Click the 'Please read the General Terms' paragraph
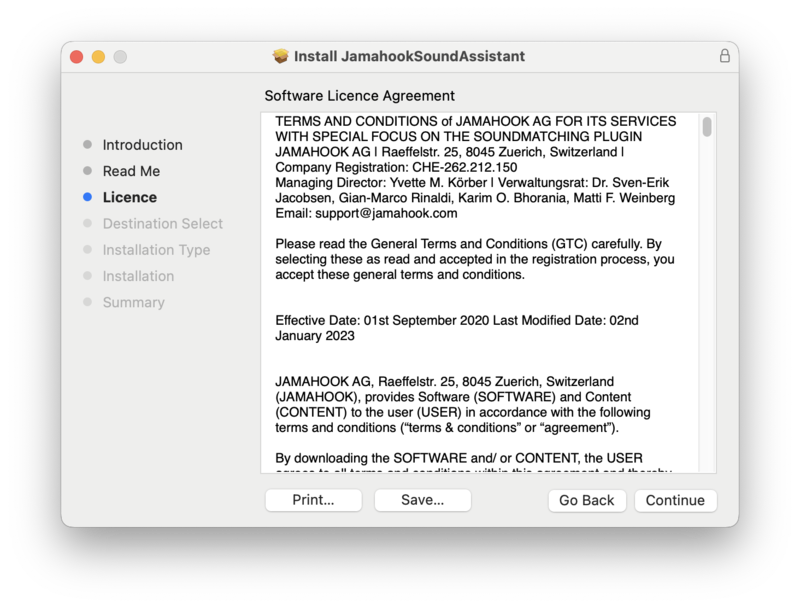The width and height of the screenshot is (800, 608). point(474,259)
